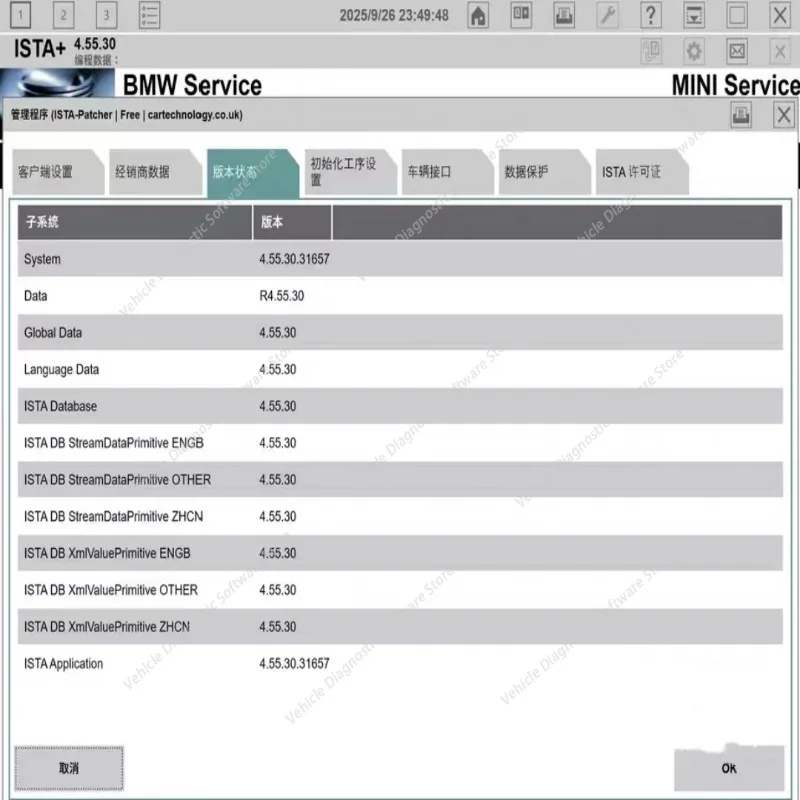Switch to 经销商数据 tab

tap(155, 172)
